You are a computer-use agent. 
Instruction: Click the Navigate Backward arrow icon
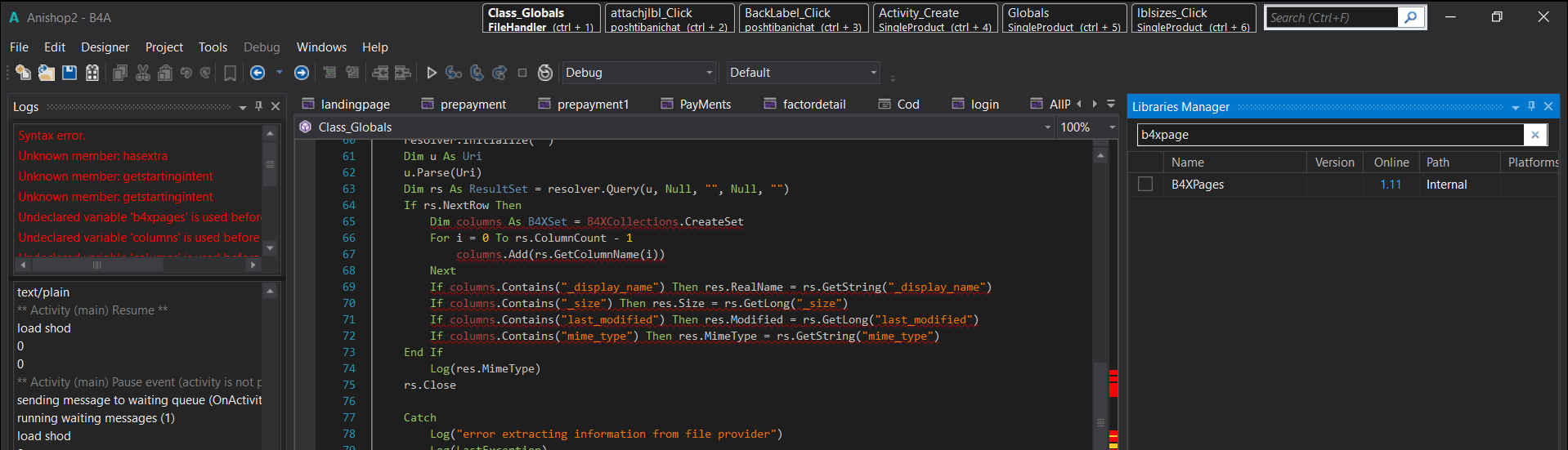tap(258, 73)
